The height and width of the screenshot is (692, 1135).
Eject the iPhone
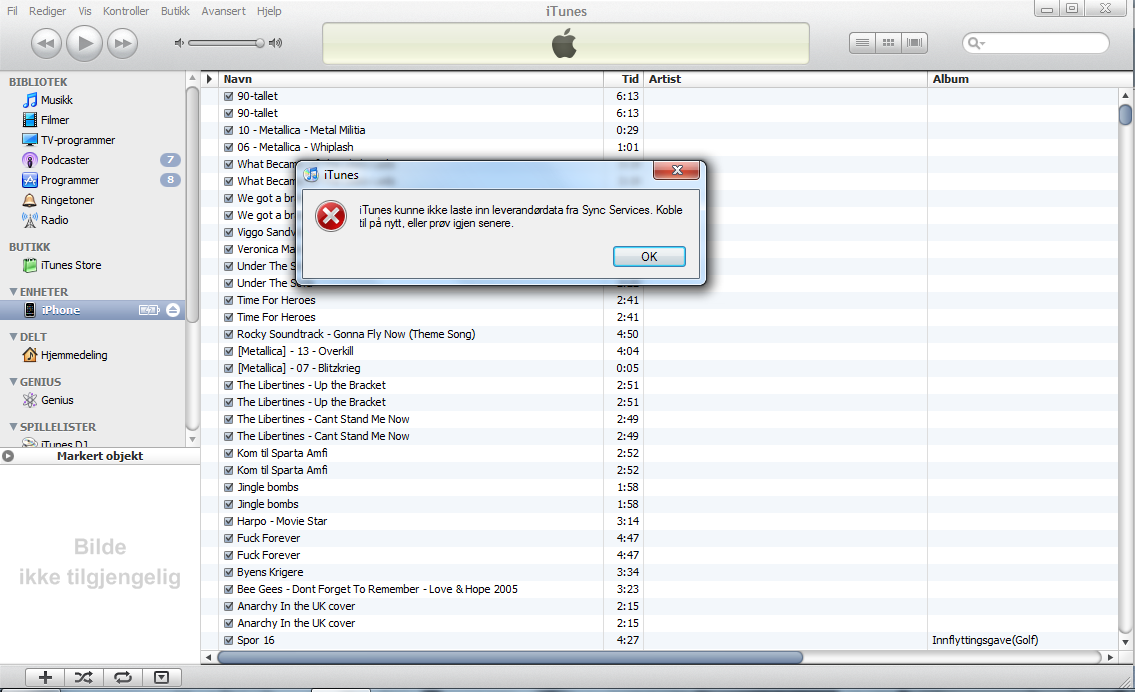173,310
